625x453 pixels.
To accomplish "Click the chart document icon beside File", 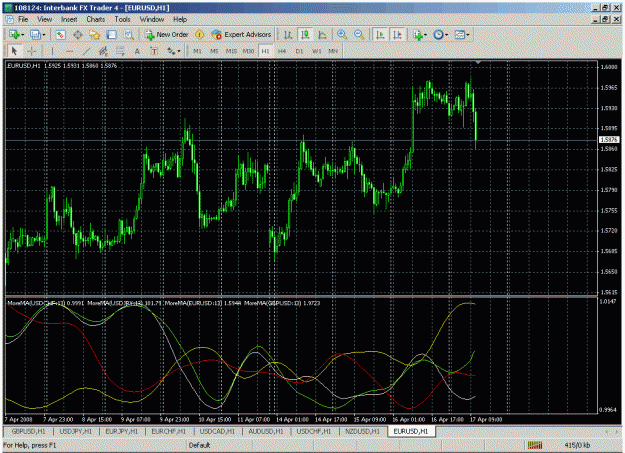I will (x=9, y=20).
